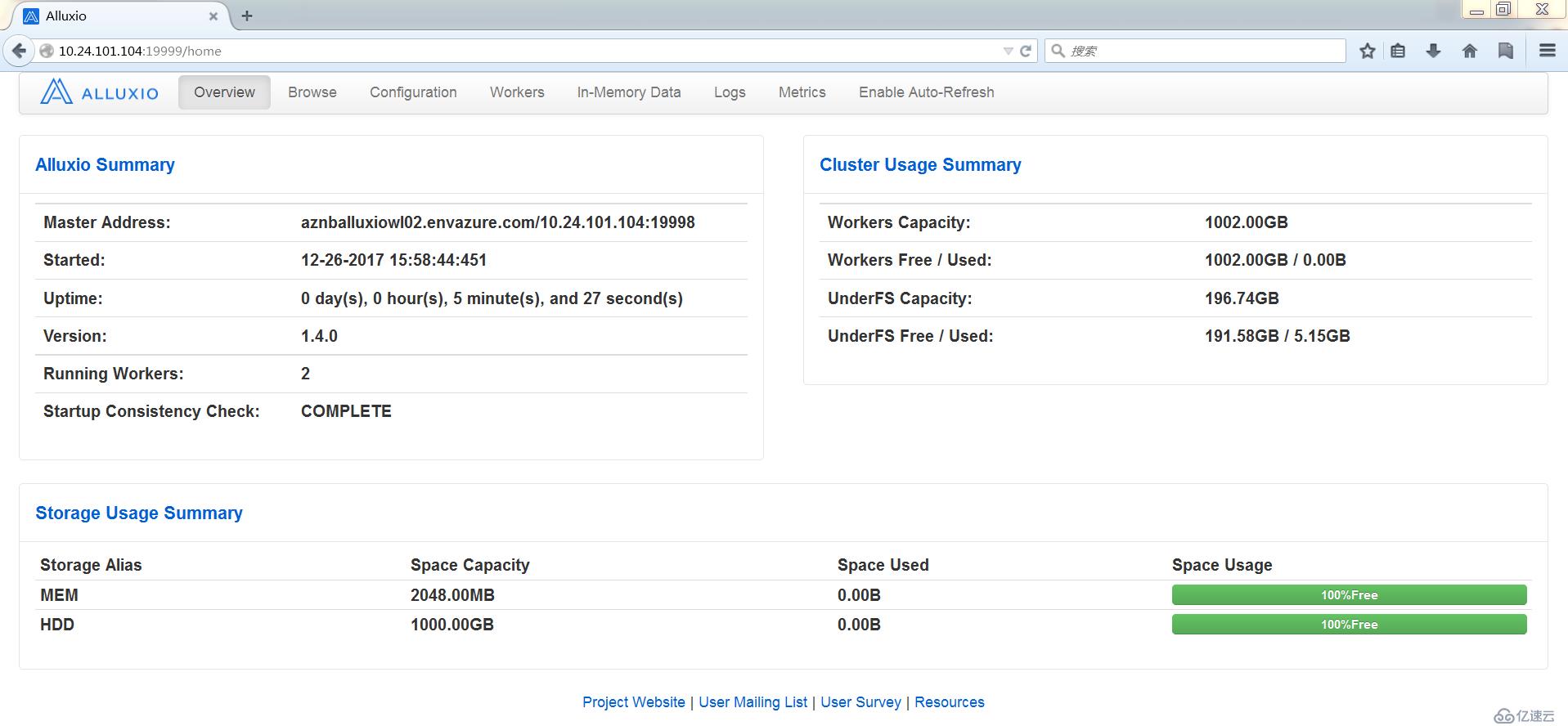1568x726 pixels.
Task: Click the HDD 100%Free usage bar
Action: click(x=1349, y=625)
